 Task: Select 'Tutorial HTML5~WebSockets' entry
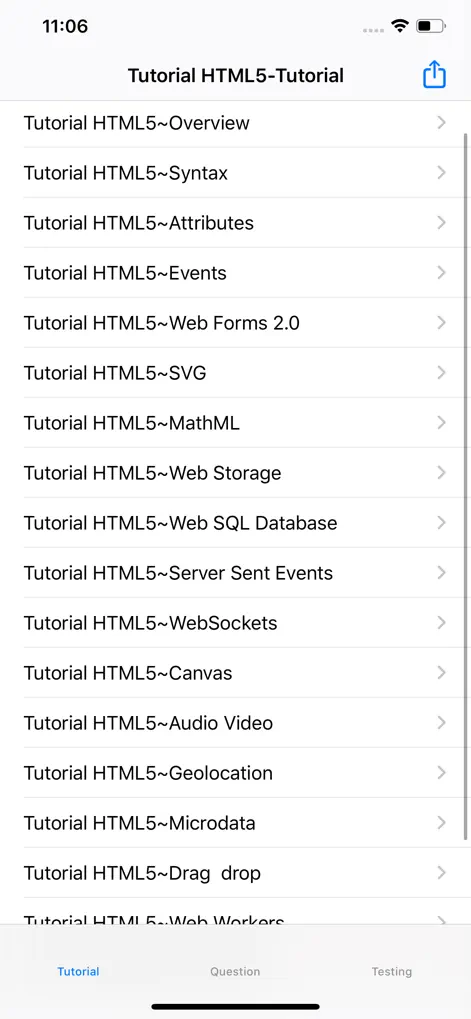coord(235,623)
